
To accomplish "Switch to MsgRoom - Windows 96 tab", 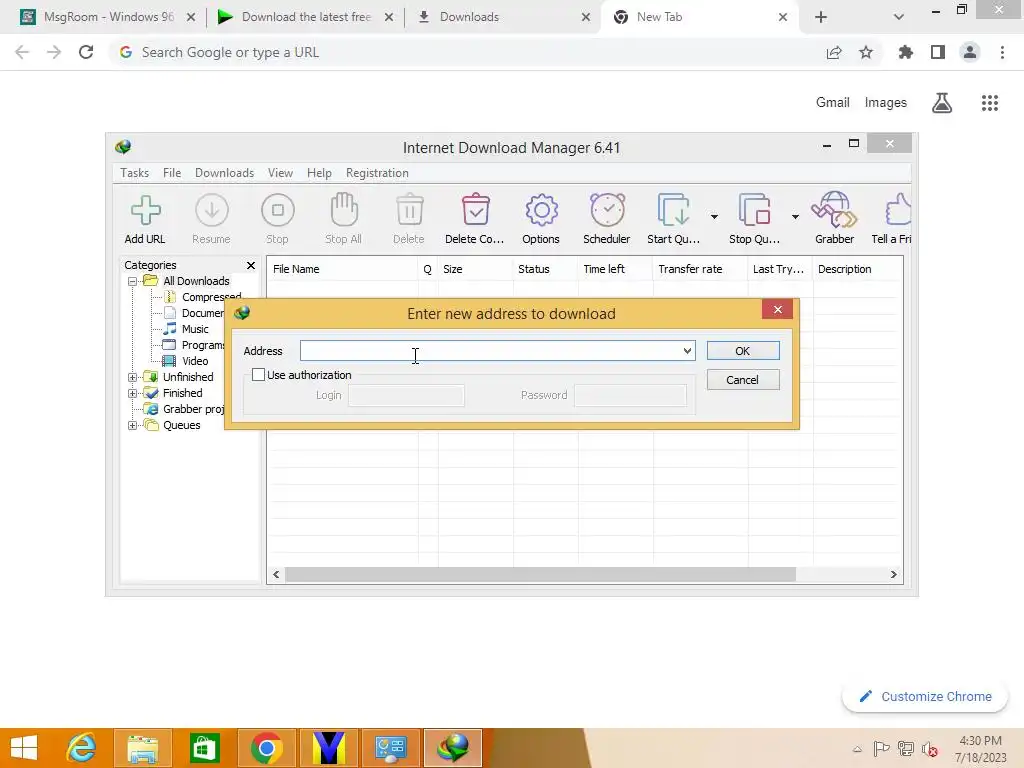I will (x=108, y=17).
